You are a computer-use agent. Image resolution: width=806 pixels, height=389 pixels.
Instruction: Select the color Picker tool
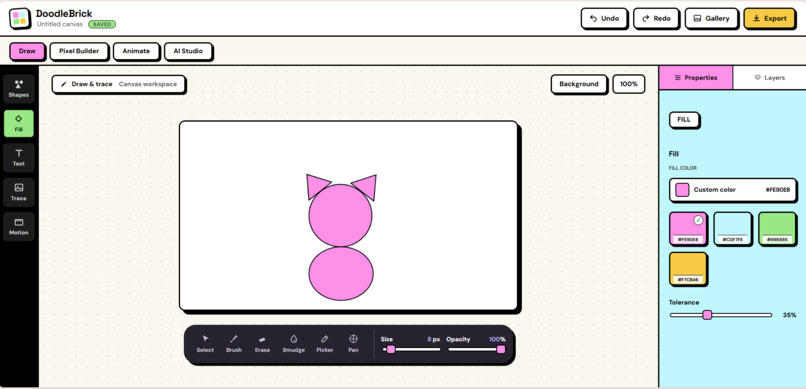(324, 344)
